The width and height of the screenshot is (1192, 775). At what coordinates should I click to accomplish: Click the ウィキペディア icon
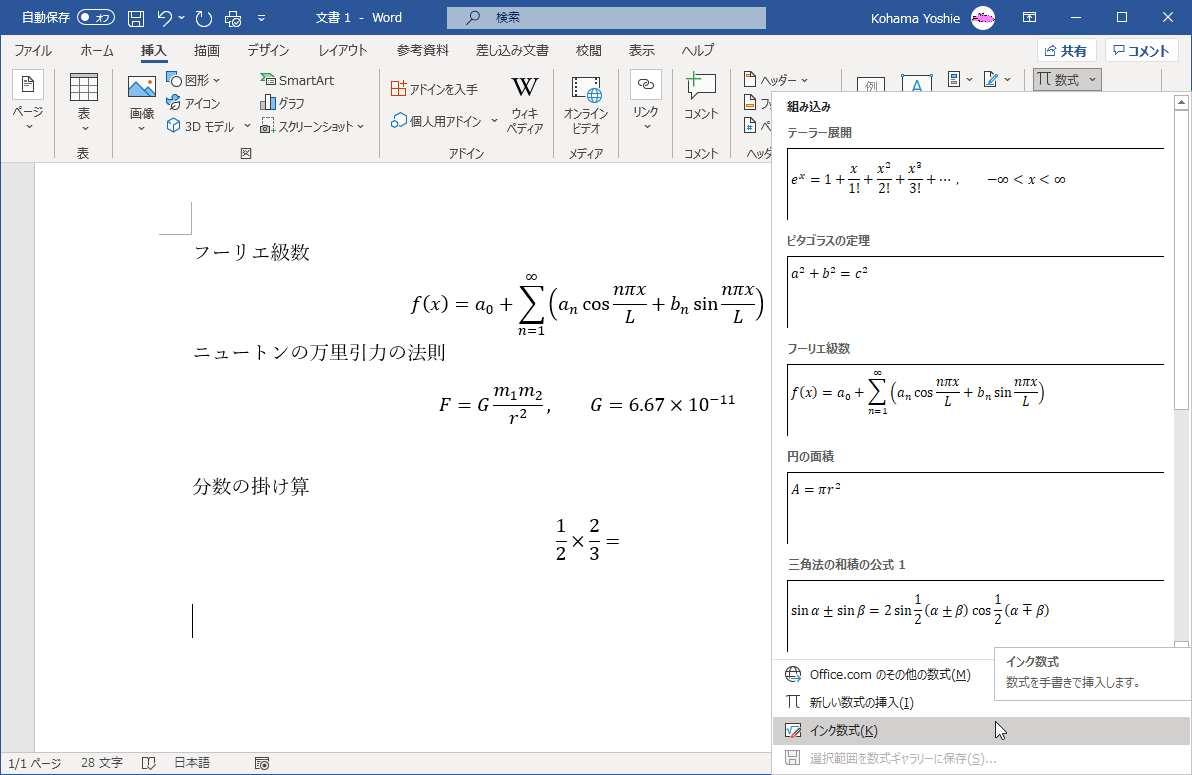(525, 88)
